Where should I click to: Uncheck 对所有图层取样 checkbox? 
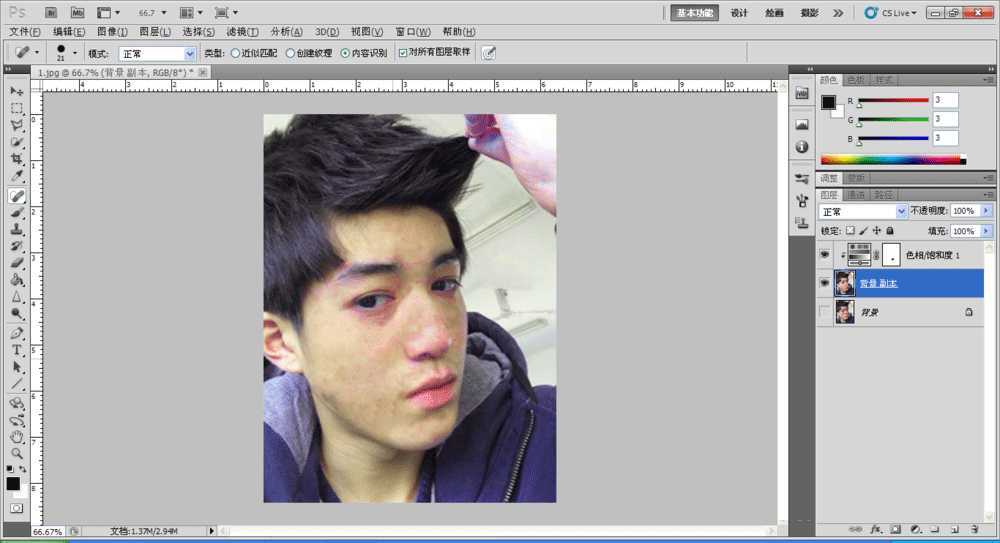[403, 53]
